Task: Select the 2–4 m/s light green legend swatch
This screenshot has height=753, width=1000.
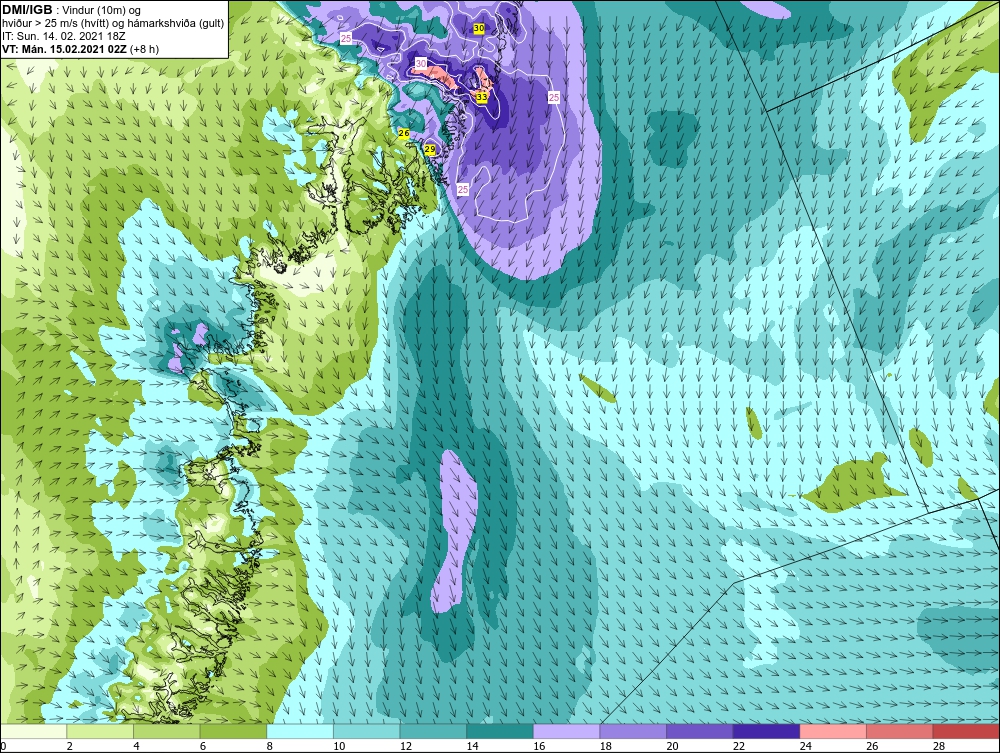Action: coord(100,731)
